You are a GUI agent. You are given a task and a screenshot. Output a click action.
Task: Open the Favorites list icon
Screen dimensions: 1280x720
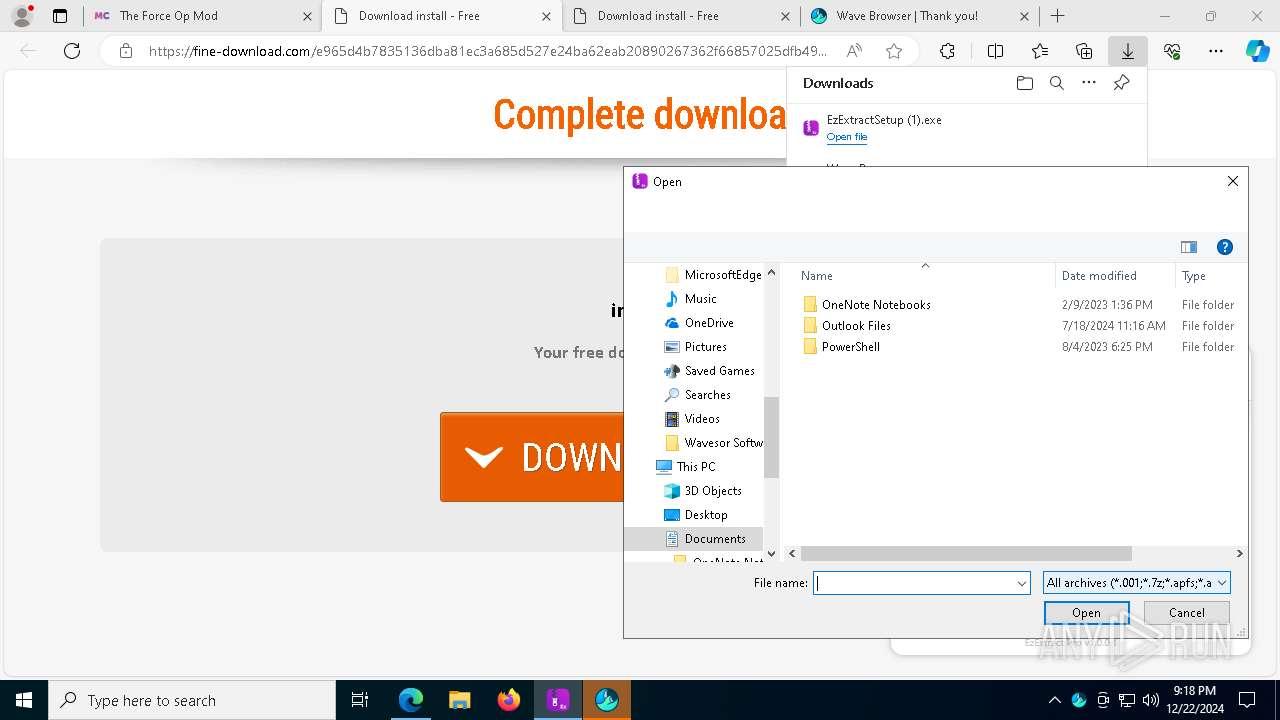tap(1040, 51)
